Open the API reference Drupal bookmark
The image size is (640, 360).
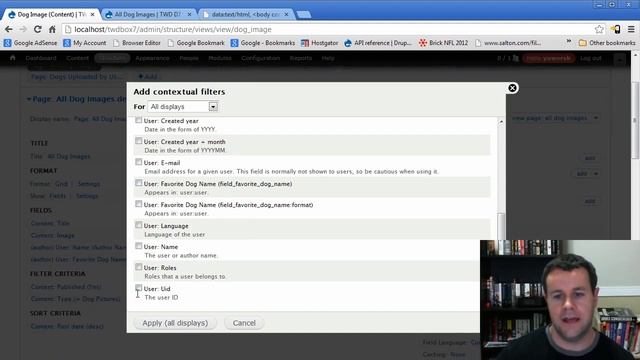click(x=378, y=42)
